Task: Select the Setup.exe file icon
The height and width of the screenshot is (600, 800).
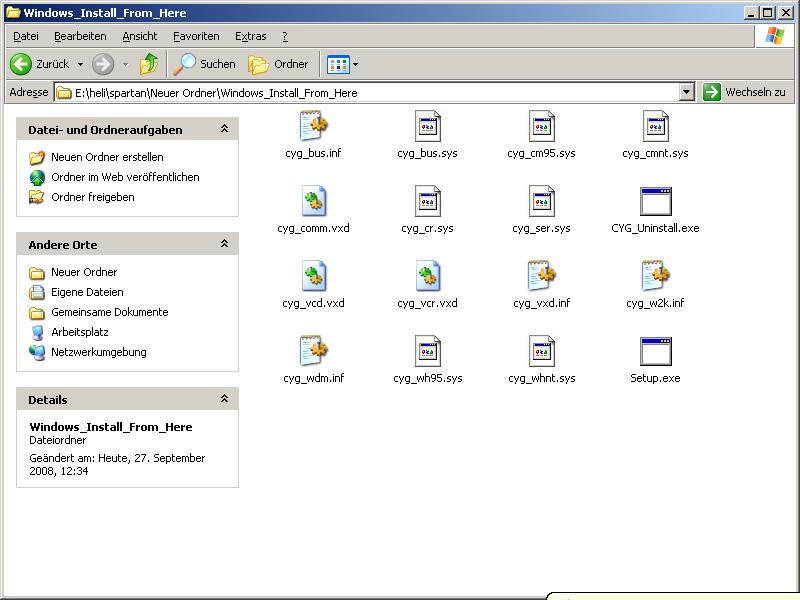Action: 655,352
